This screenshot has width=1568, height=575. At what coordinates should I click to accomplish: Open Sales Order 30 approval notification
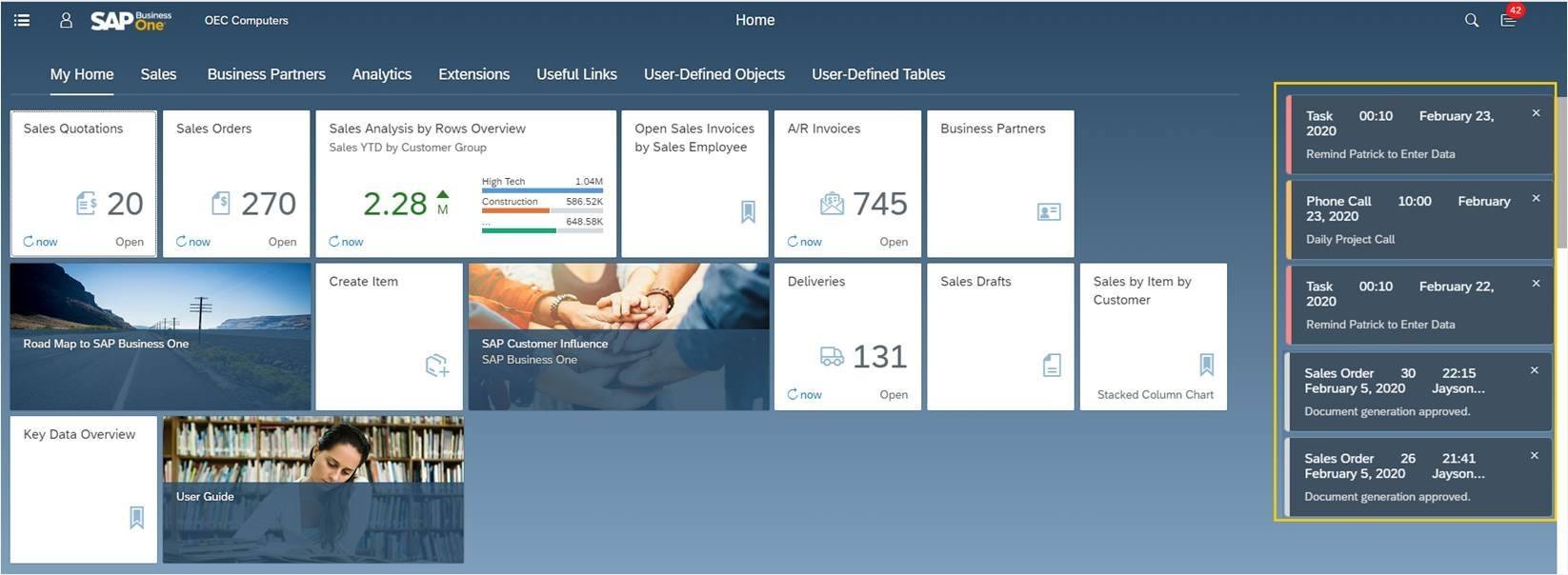point(1417,392)
